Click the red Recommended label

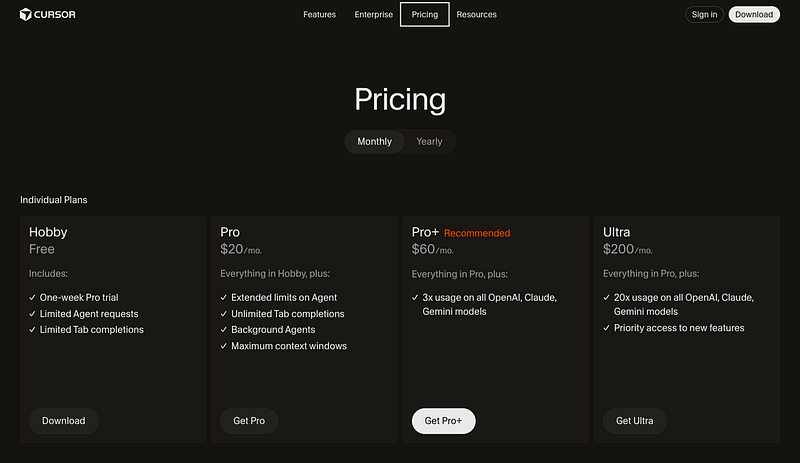477,233
